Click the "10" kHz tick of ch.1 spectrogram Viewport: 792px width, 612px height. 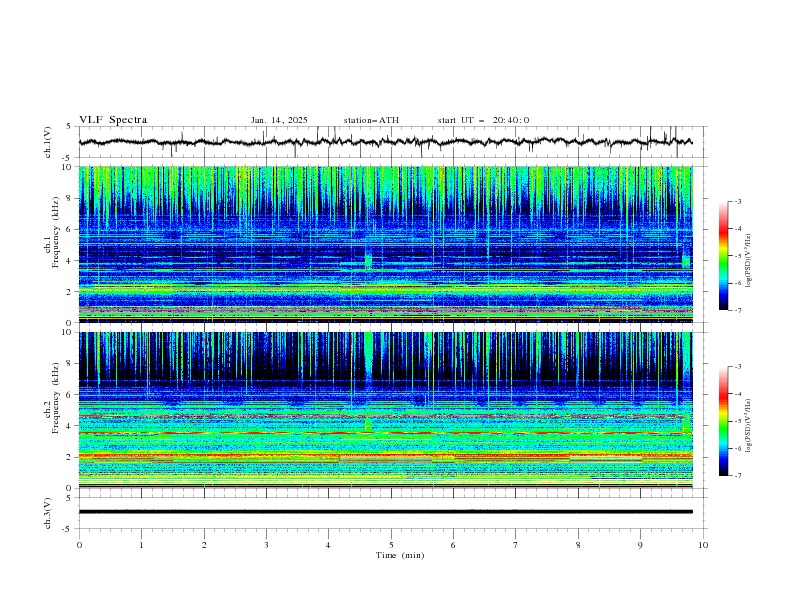pos(67,167)
